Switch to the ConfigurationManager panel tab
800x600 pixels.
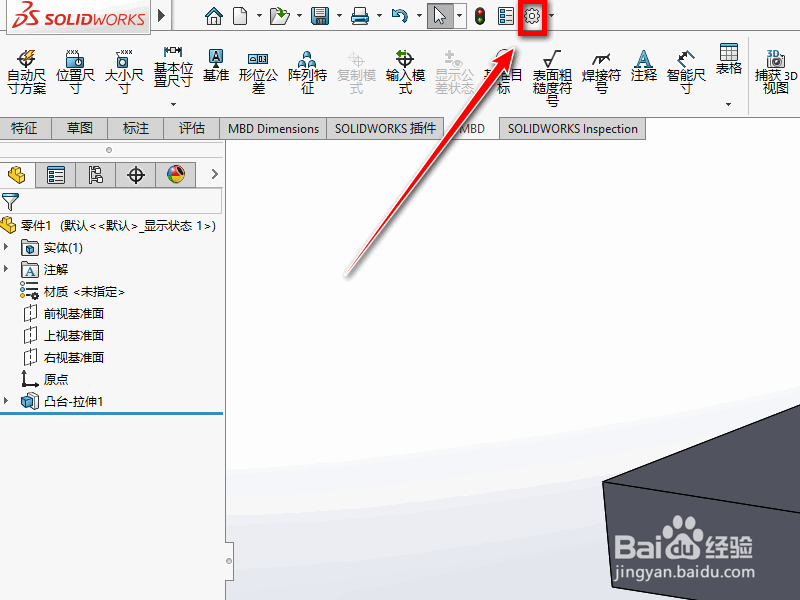click(x=95, y=175)
